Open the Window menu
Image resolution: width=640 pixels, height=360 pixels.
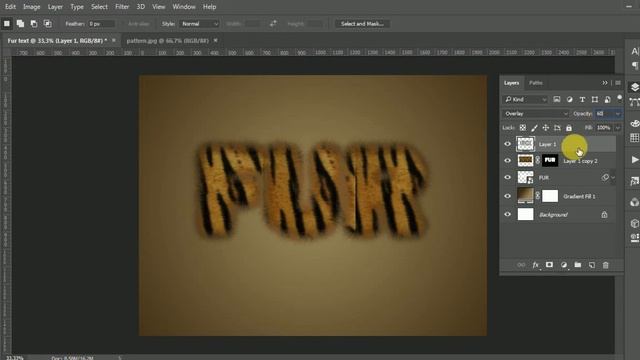(184, 7)
